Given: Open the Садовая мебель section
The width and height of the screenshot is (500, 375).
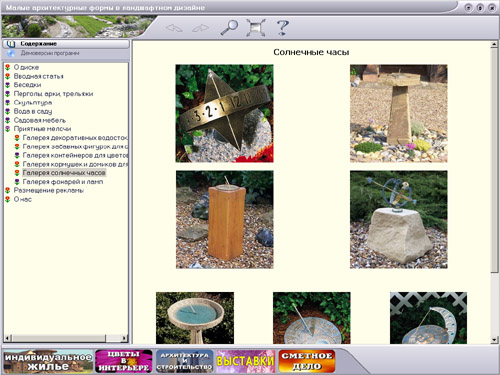Looking at the screenshot, I should pos(40,120).
